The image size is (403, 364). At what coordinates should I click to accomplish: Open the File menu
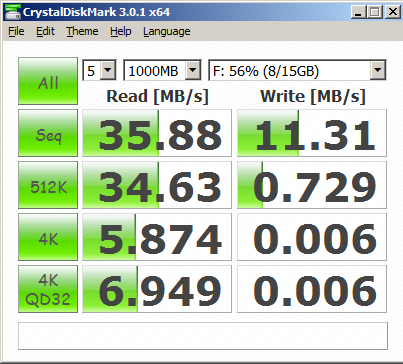pos(16,31)
